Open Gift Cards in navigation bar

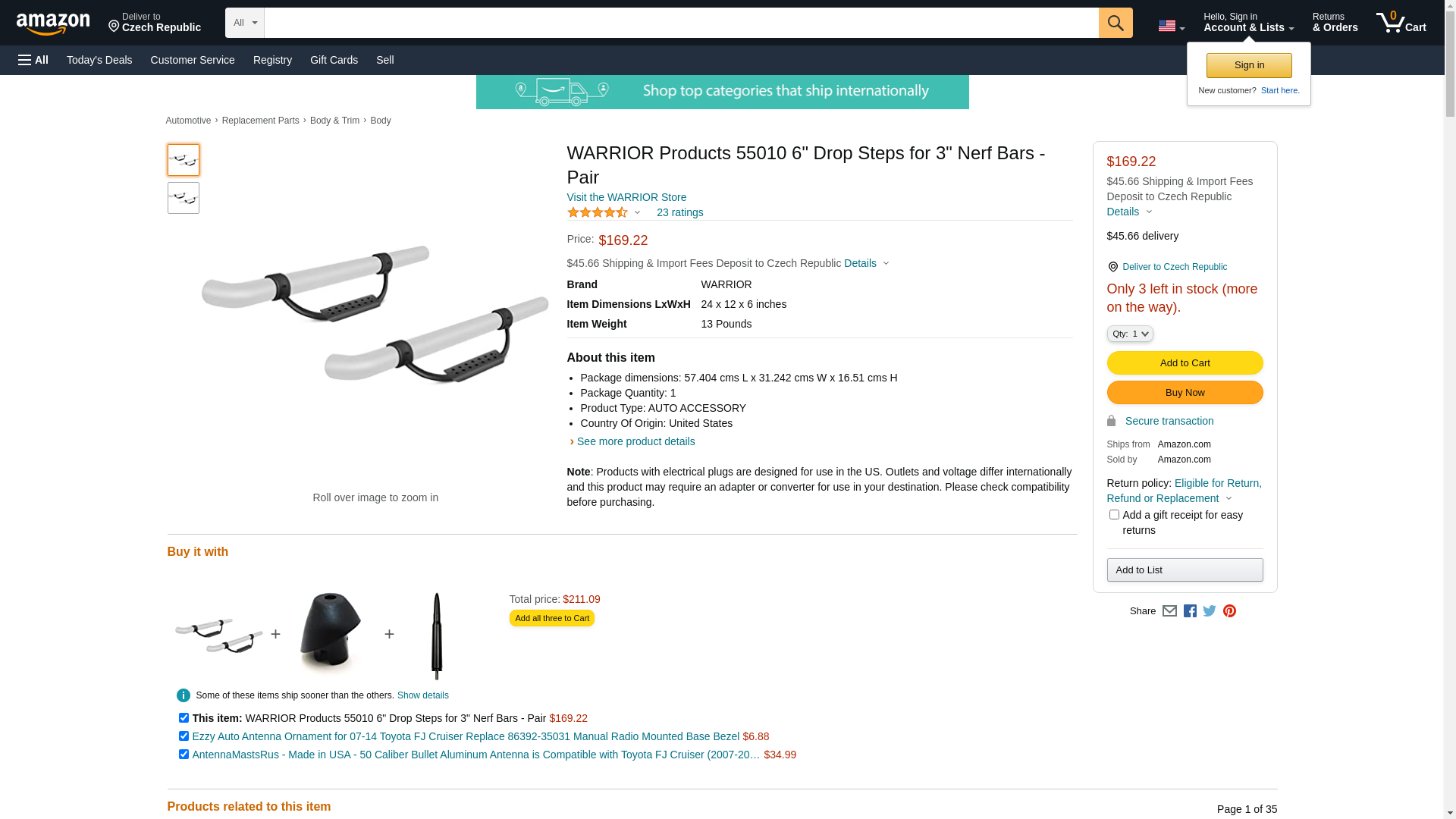point(334,60)
